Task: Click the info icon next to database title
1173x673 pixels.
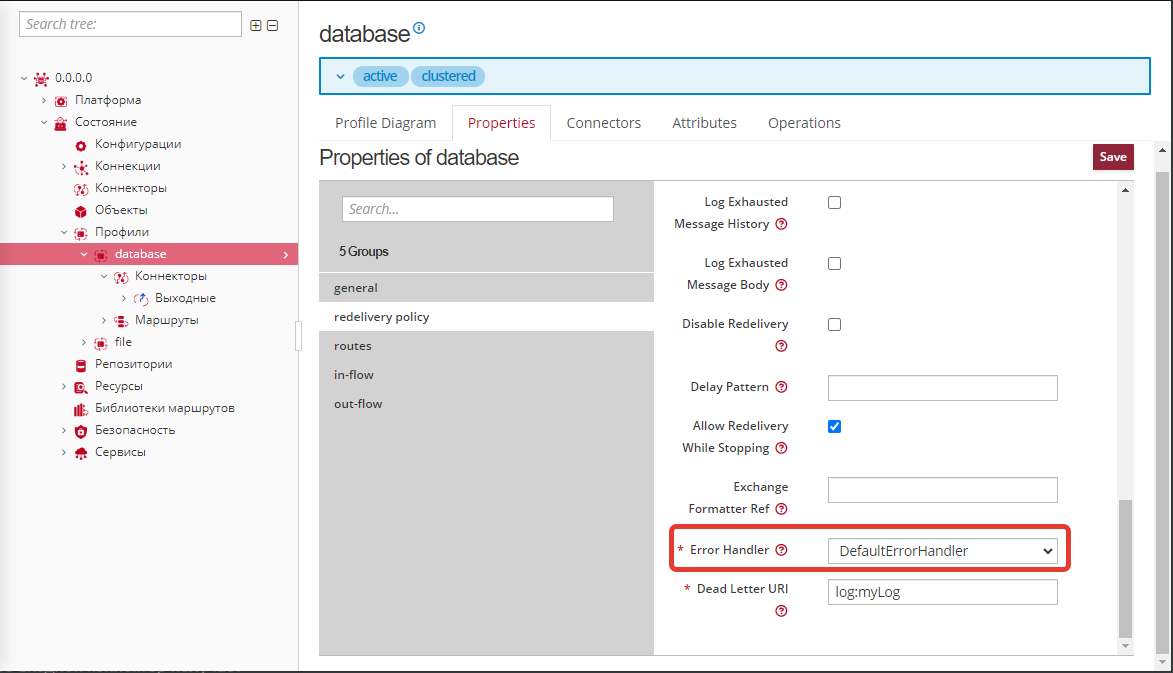Action: point(419,28)
